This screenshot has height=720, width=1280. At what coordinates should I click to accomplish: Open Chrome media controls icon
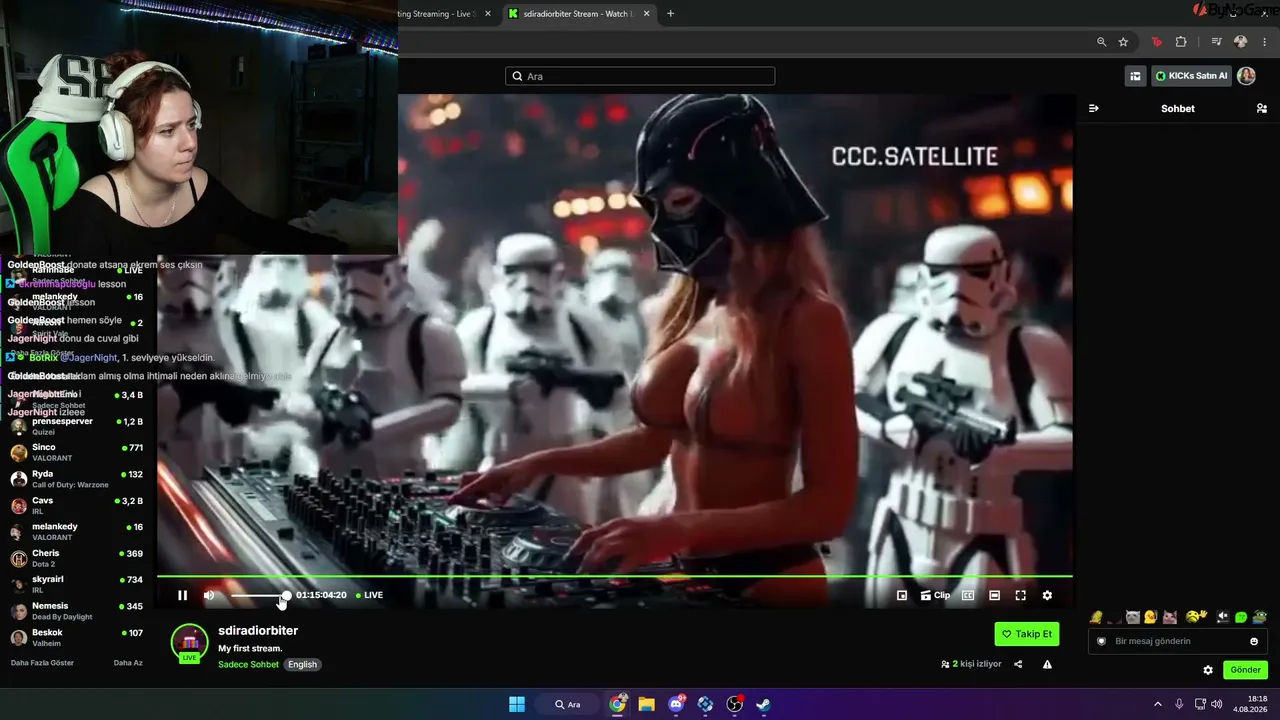pos(1216,42)
